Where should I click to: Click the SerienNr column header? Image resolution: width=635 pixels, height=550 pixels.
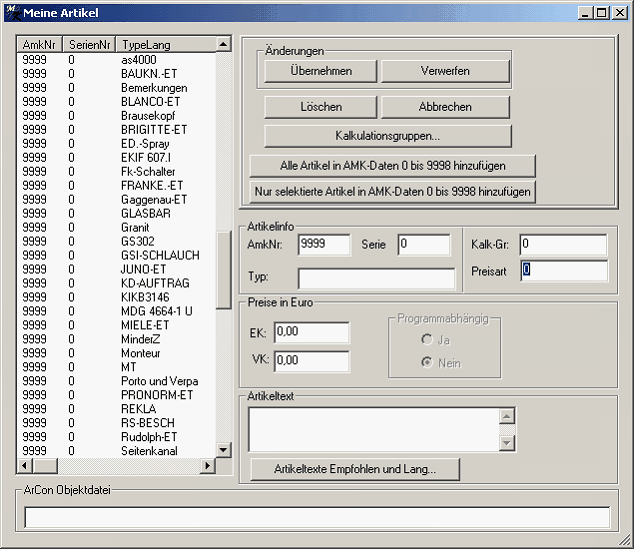[88, 45]
